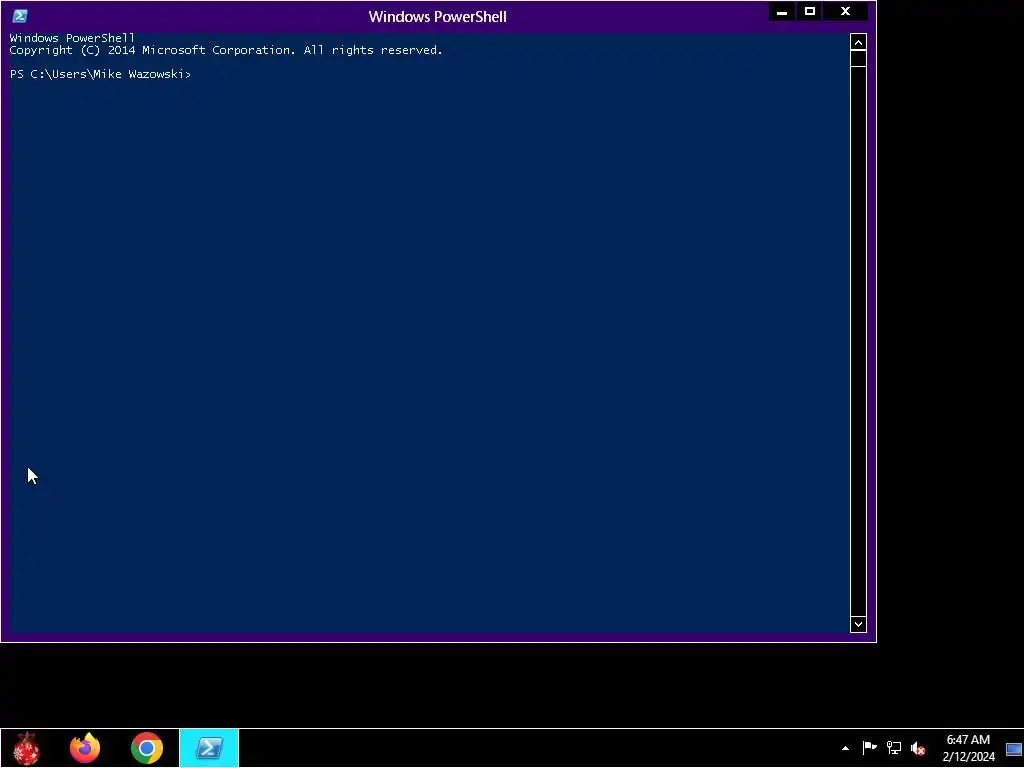Click the Copyright (C) 2014 Microsoft Corporation line
This screenshot has width=1024, height=768.
(226, 50)
